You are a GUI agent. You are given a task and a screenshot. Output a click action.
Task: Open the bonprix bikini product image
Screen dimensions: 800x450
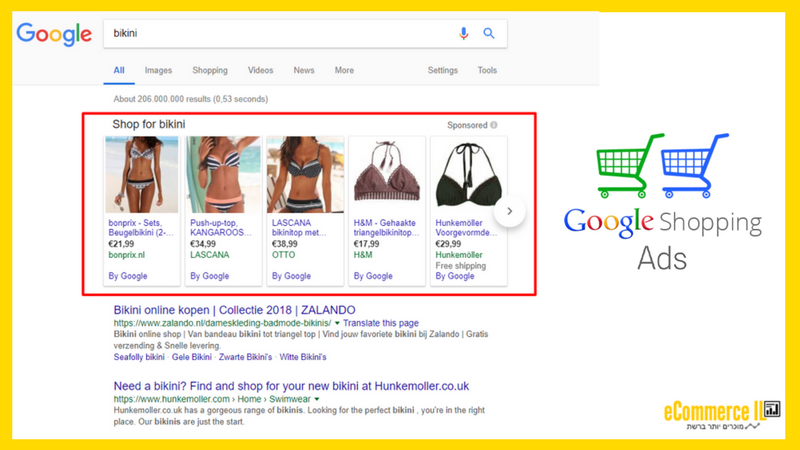pyautogui.click(x=142, y=174)
